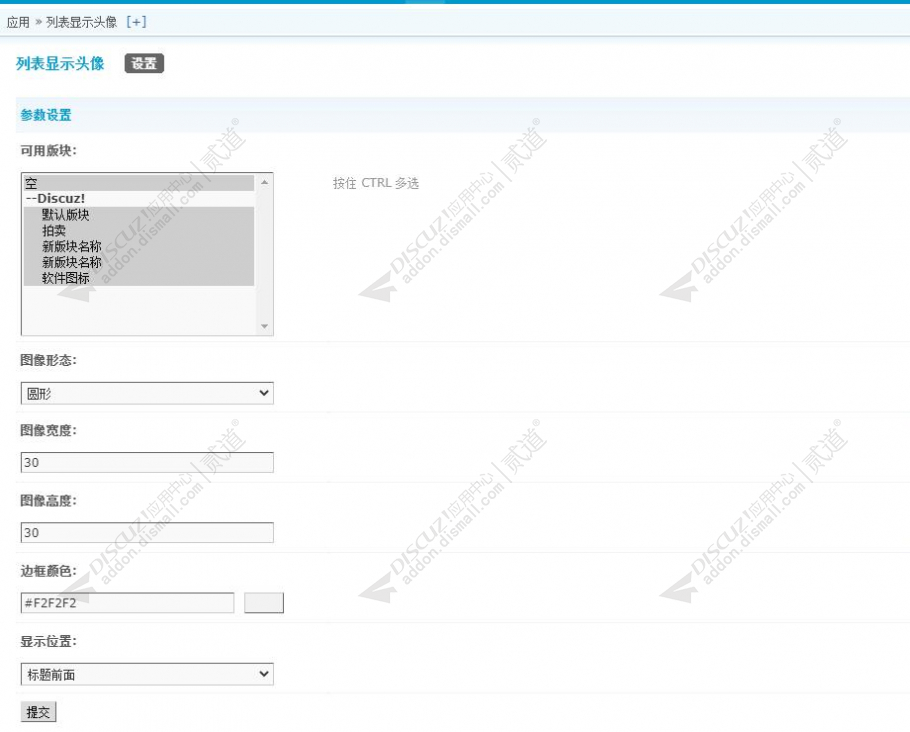910x732 pixels.
Task: Click the 边框颜色 hex value field
Action: [127, 603]
